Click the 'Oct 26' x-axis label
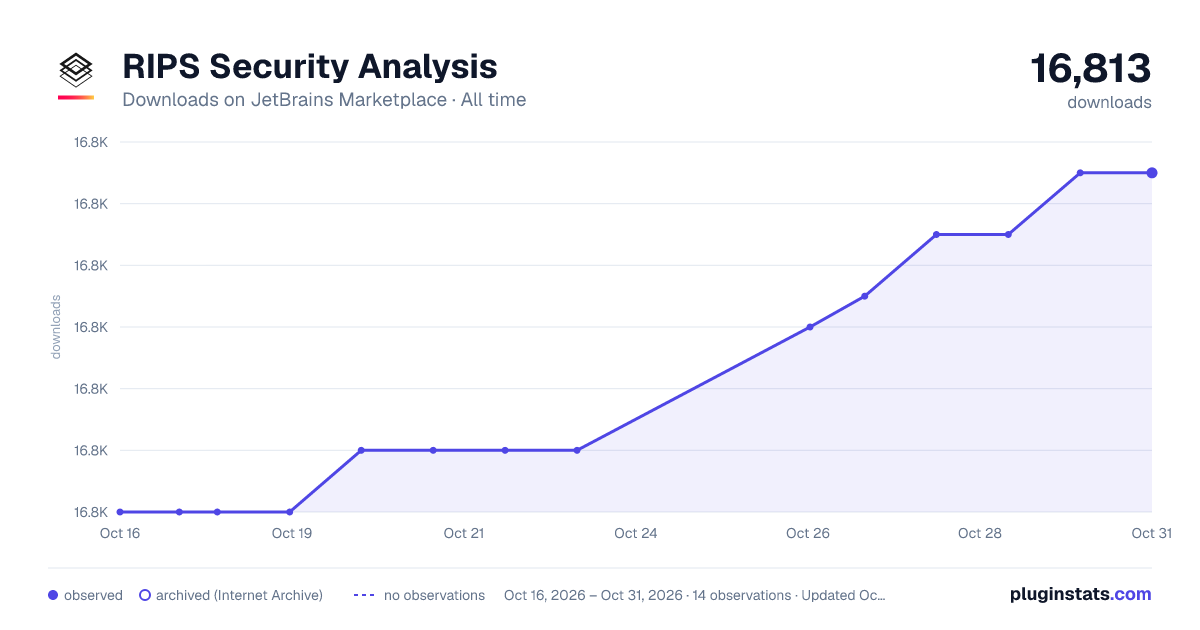This screenshot has height=630, width=1200. pos(808,533)
